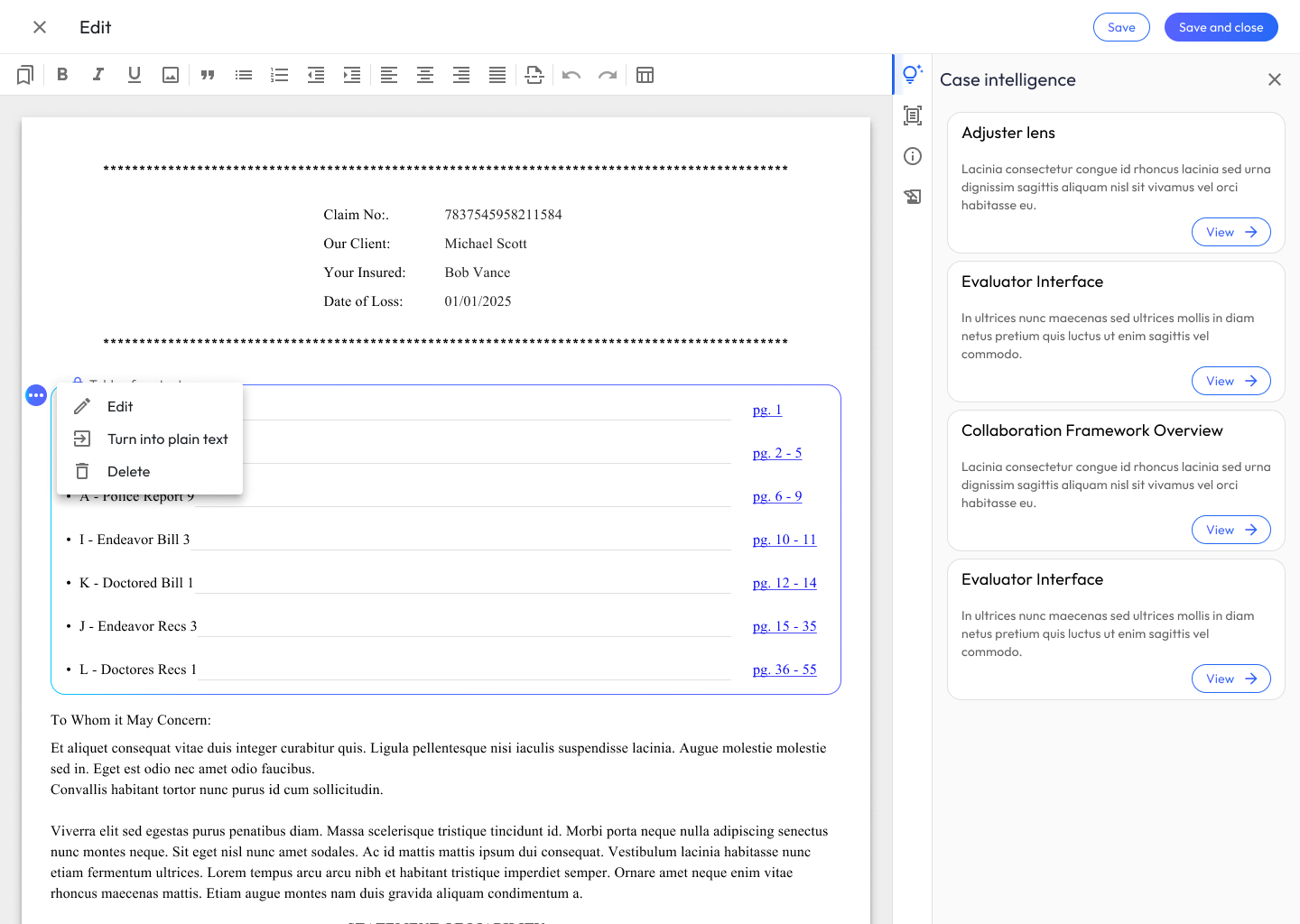The height and width of the screenshot is (924, 1300).
Task: Open the info sidebar panel icon
Action: tap(913, 156)
